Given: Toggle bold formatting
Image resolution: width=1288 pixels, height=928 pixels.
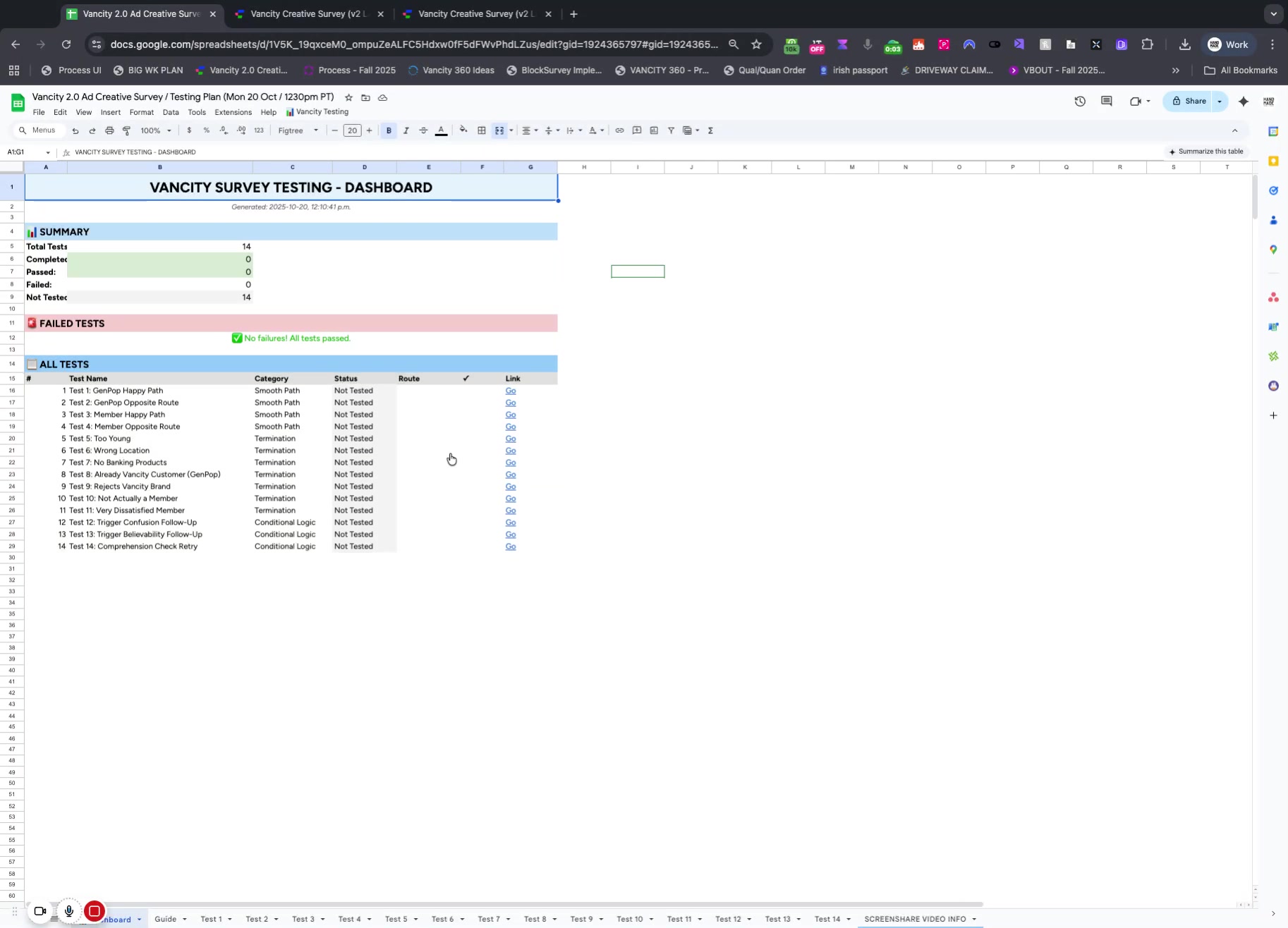Looking at the screenshot, I should pyautogui.click(x=389, y=130).
